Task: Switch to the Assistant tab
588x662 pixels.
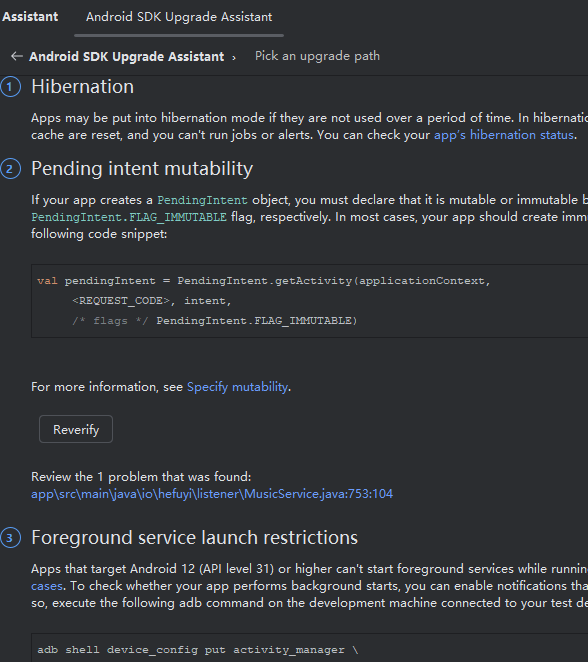Action: click(30, 17)
